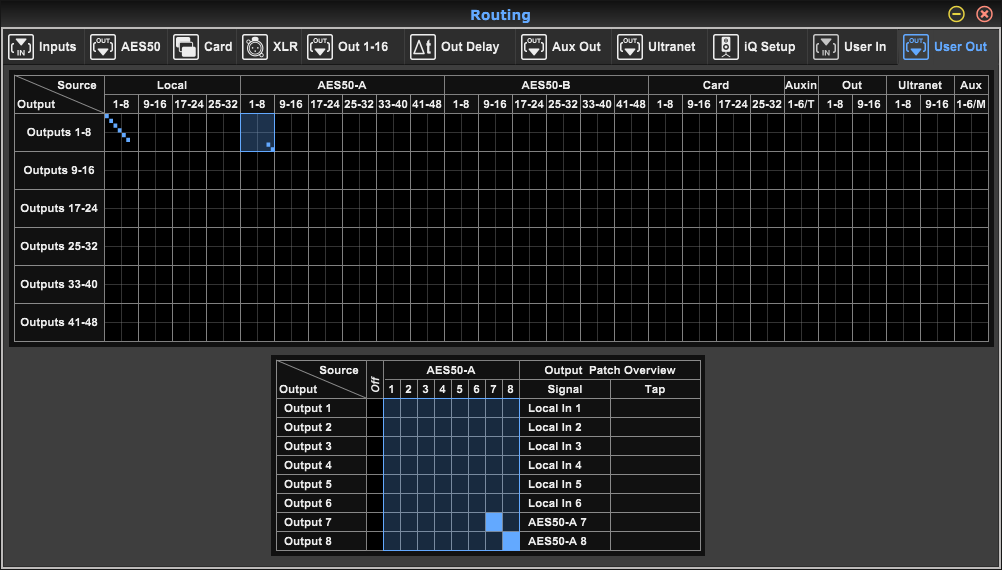This screenshot has height=570, width=1002.
Task: Switch to the AES50 tab
Action: coord(125,47)
